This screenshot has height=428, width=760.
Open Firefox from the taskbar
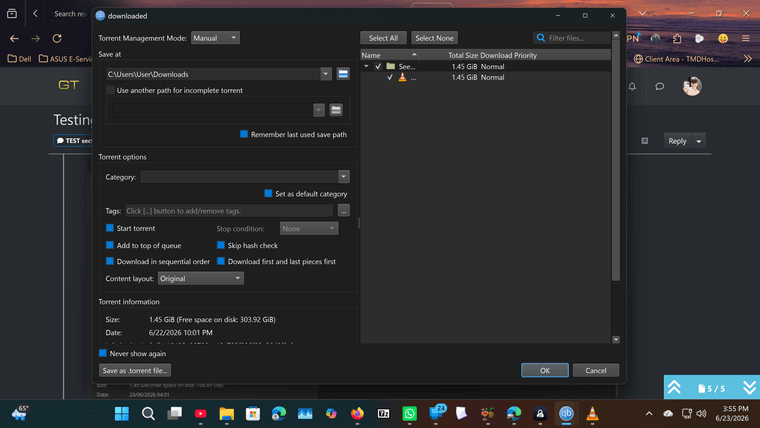(357, 413)
